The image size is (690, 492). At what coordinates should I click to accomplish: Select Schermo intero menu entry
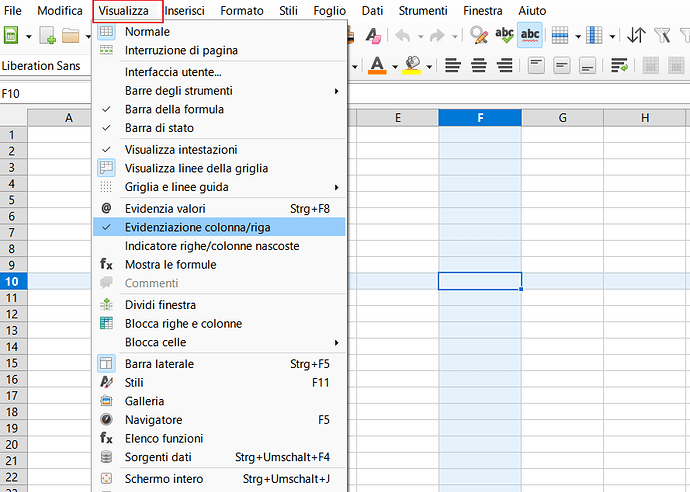(x=164, y=479)
